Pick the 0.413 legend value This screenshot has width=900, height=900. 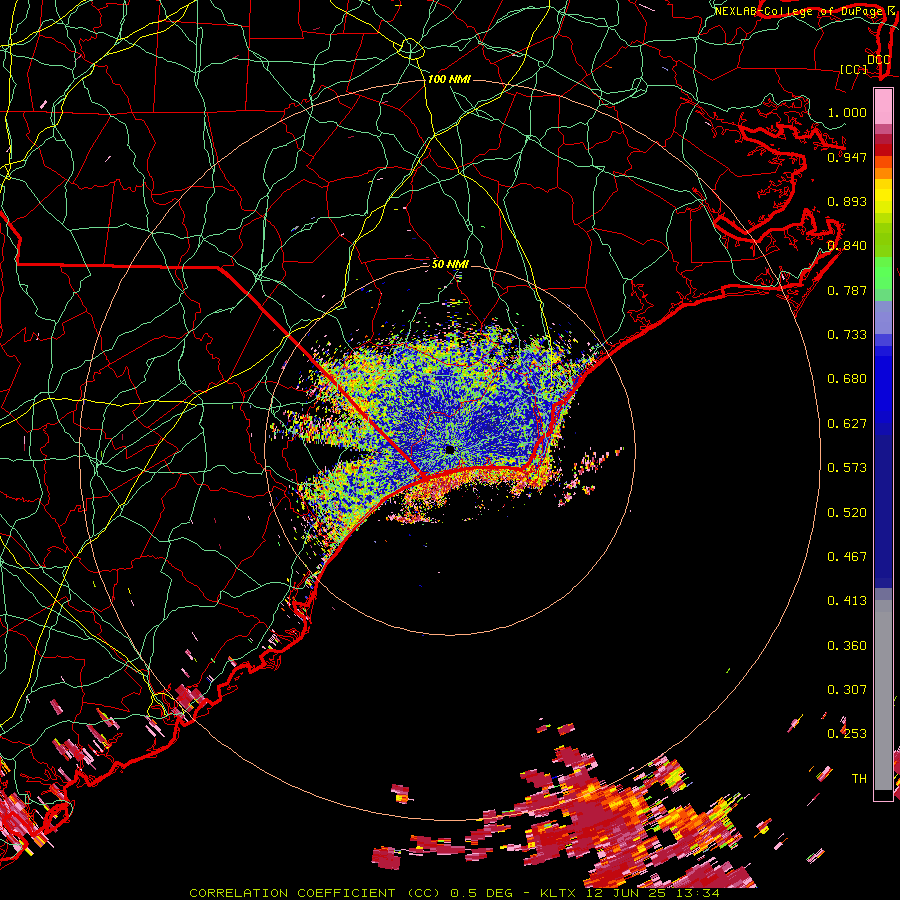(847, 601)
